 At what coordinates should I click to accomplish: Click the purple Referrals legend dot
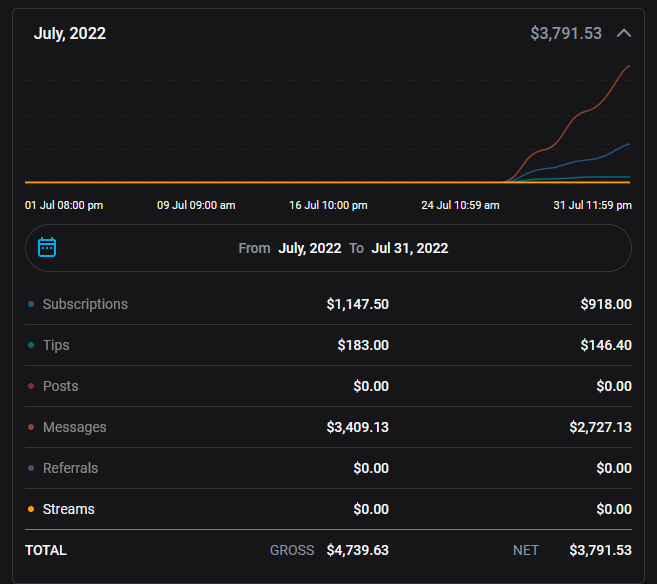coord(31,468)
